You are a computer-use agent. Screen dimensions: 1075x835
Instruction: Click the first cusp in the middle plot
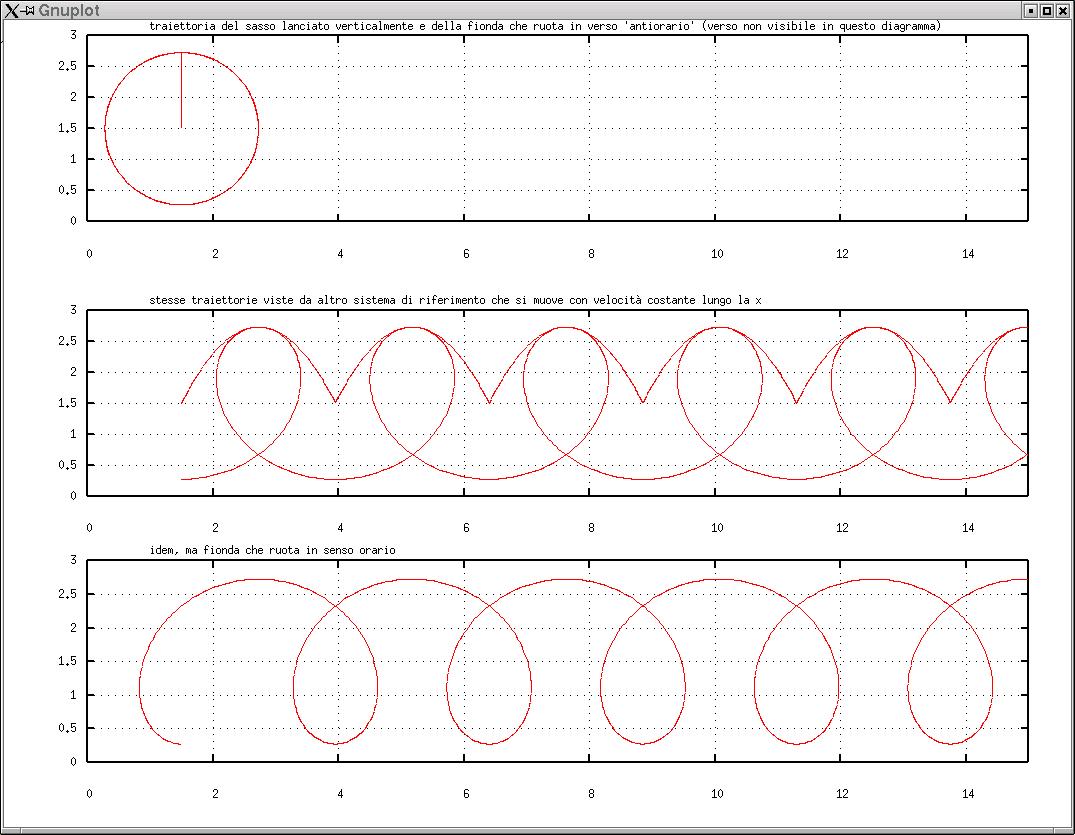pyautogui.click(x=335, y=402)
